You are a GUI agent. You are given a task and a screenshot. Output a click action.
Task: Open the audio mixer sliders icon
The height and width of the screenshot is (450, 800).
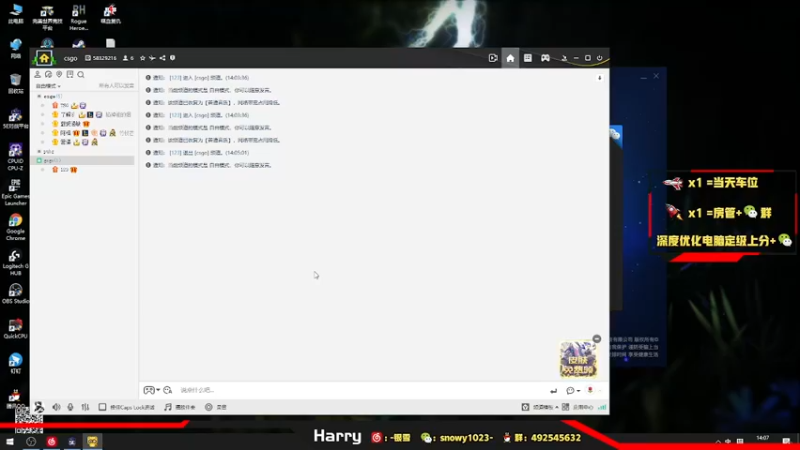(85, 407)
